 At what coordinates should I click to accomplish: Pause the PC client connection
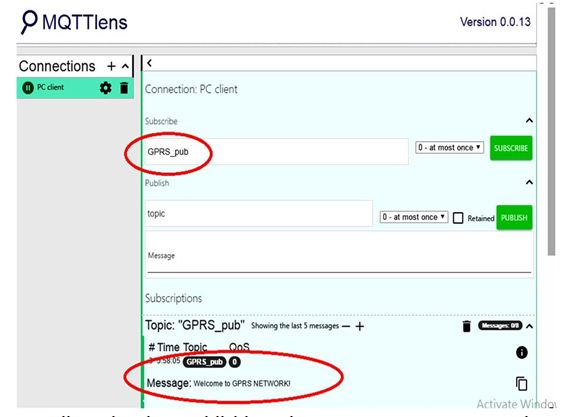[28, 87]
